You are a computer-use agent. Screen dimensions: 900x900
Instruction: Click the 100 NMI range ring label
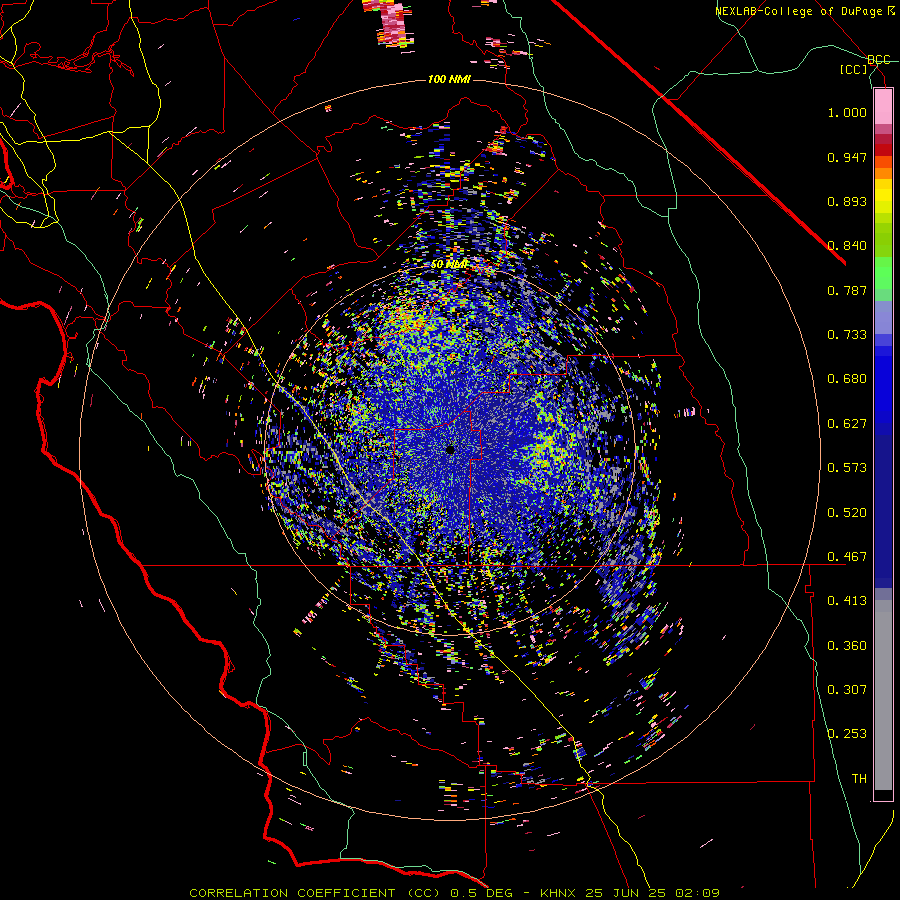449,79
